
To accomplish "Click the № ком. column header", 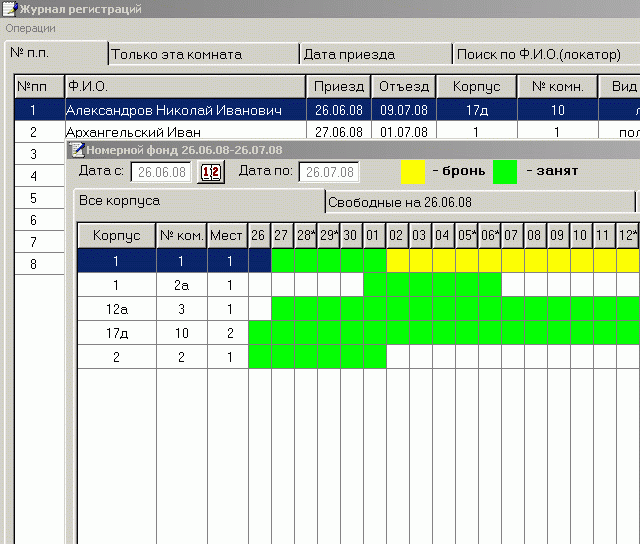I will 182,235.
